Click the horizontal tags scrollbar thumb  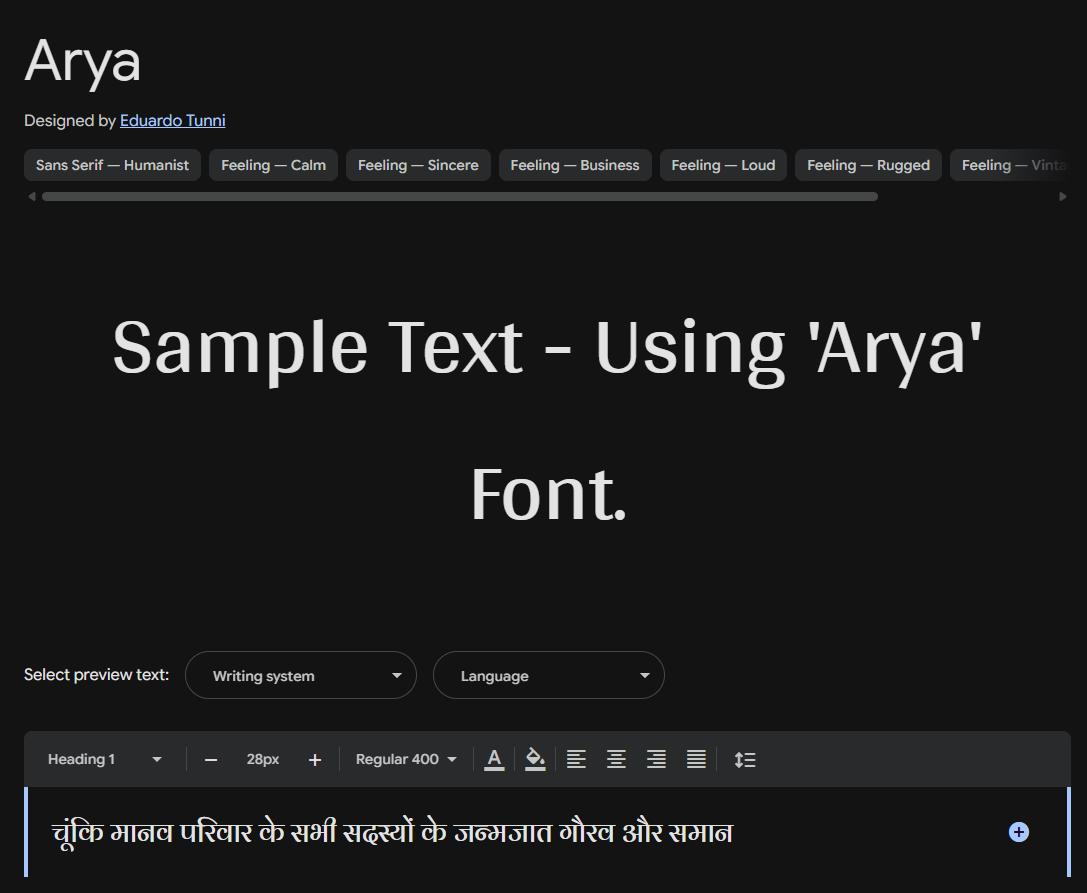[x=460, y=197]
